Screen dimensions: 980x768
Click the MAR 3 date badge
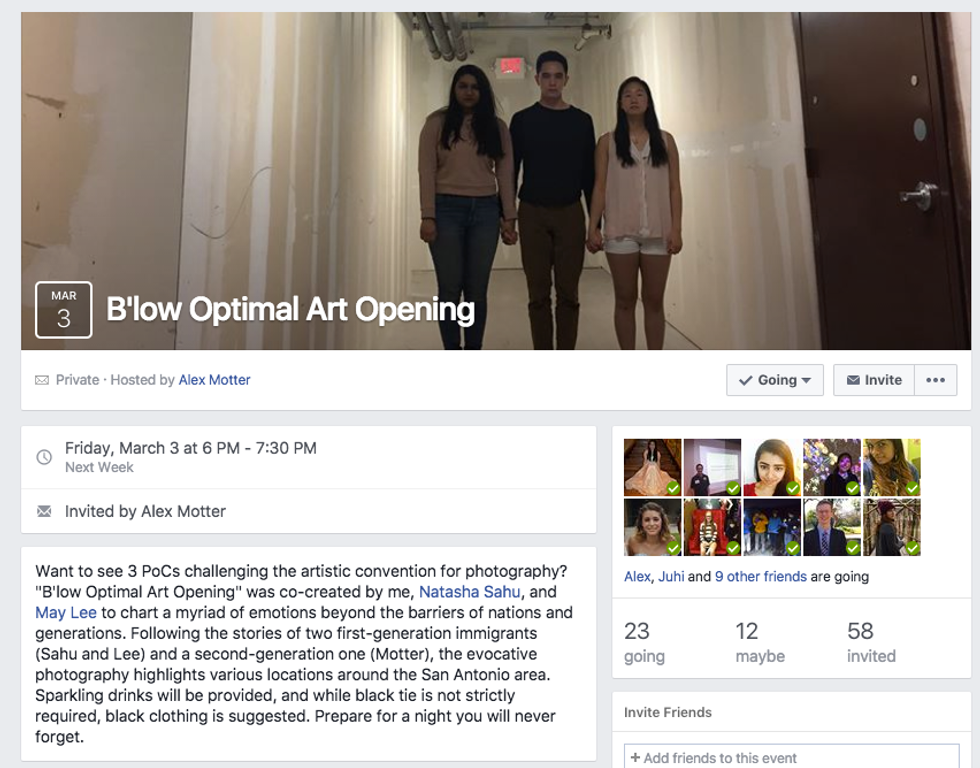[x=64, y=310]
